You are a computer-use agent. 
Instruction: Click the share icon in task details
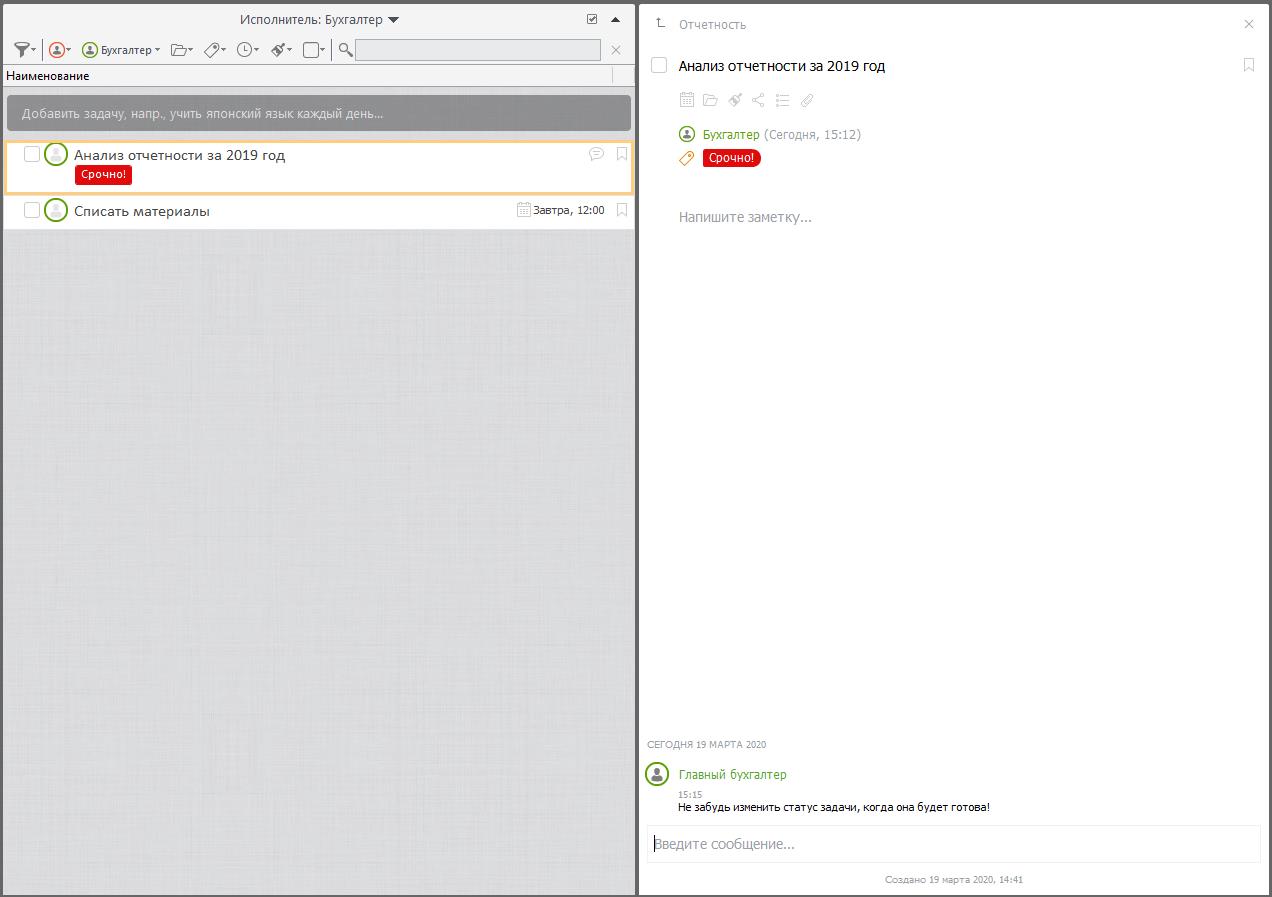click(x=758, y=100)
